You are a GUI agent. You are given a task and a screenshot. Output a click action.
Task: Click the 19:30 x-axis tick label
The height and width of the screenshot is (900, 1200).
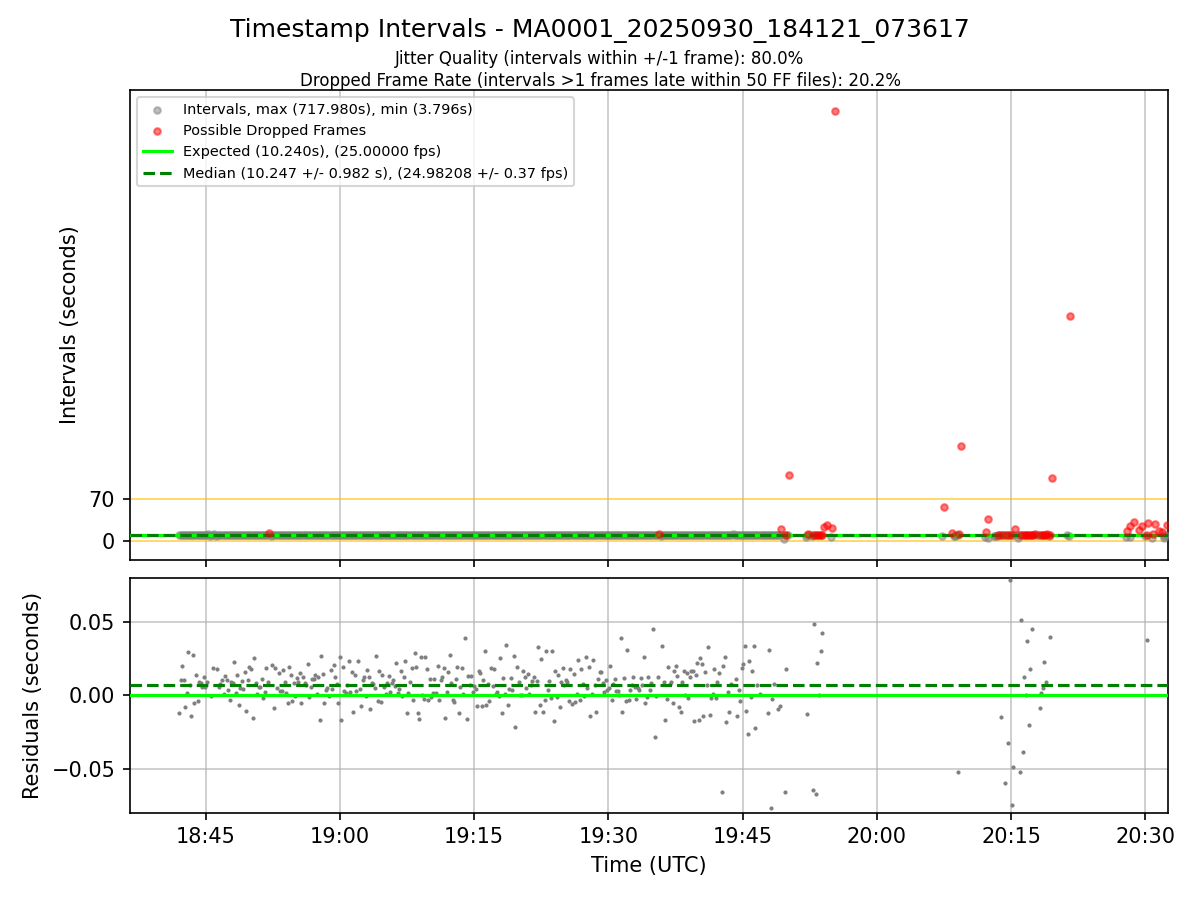click(608, 835)
